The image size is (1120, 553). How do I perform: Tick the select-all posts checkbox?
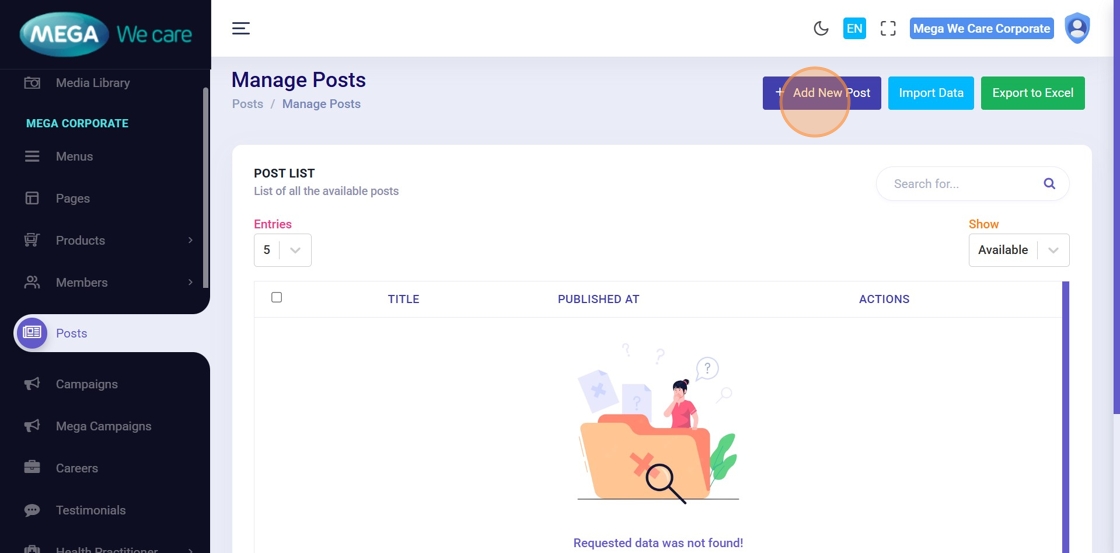click(x=277, y=297)
